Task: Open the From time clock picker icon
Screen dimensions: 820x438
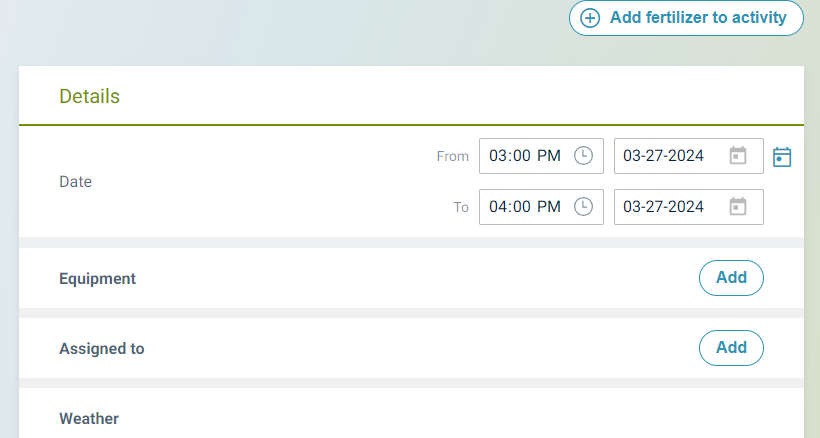Action: [x=583, y=156]
